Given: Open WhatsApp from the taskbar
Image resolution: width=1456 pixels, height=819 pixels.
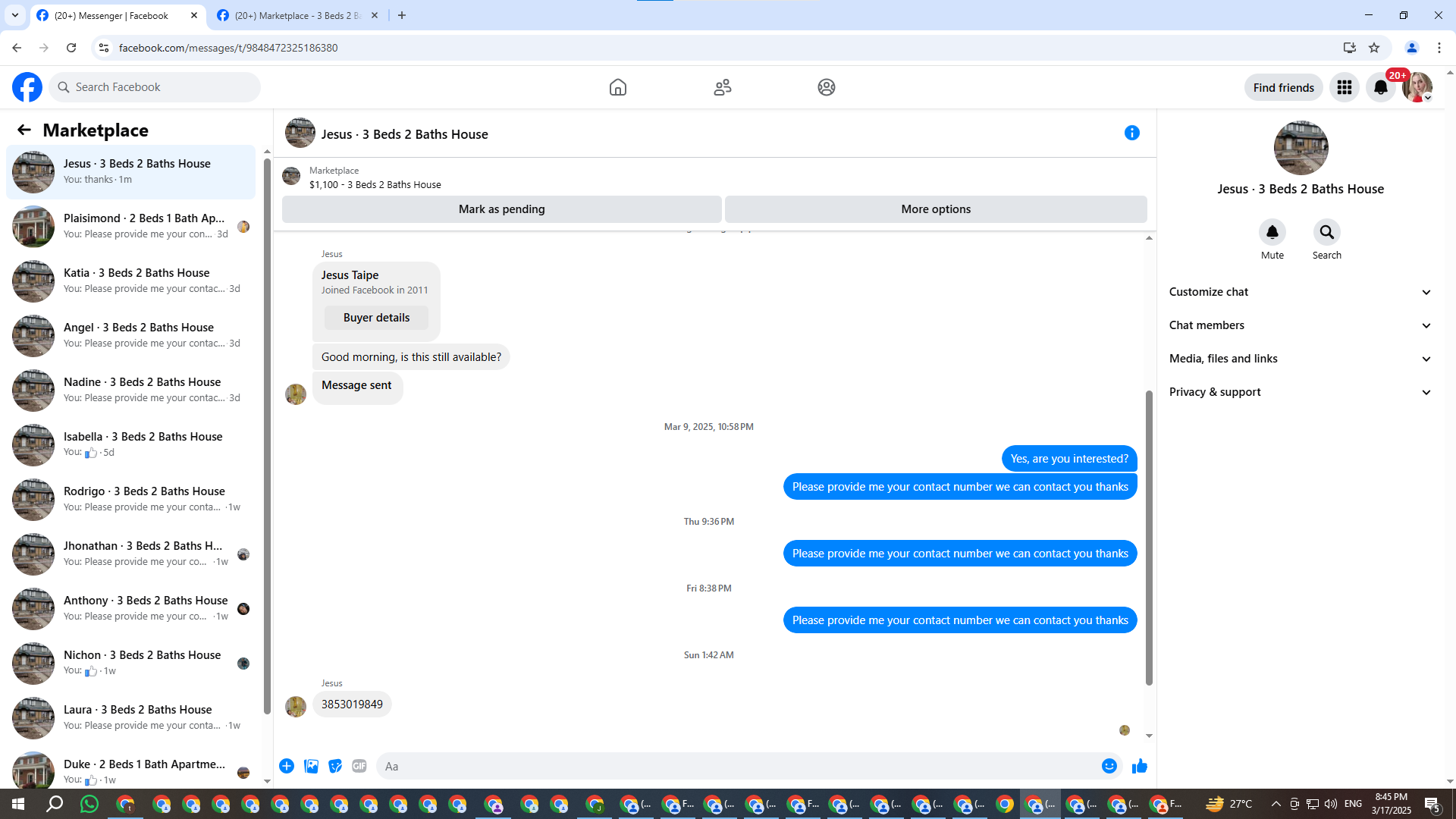Looking at the screenshot, I should pos(89,804).
